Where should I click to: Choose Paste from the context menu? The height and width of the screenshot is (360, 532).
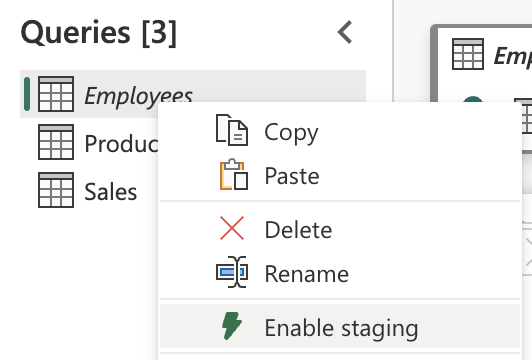(x=340, y=175)
